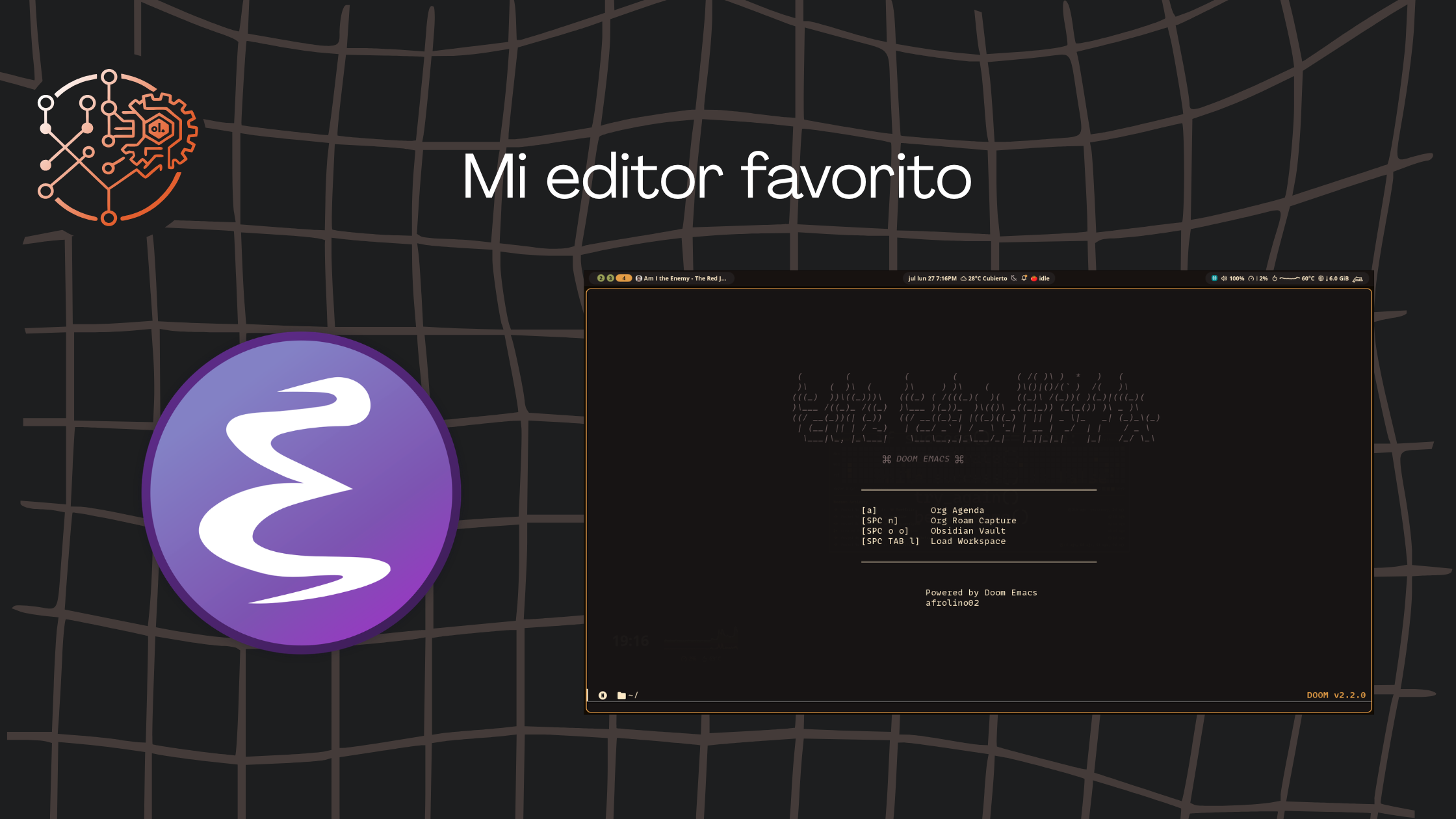Click the '[a]' key hint
1456x819 pixels.
coord(869,510)
